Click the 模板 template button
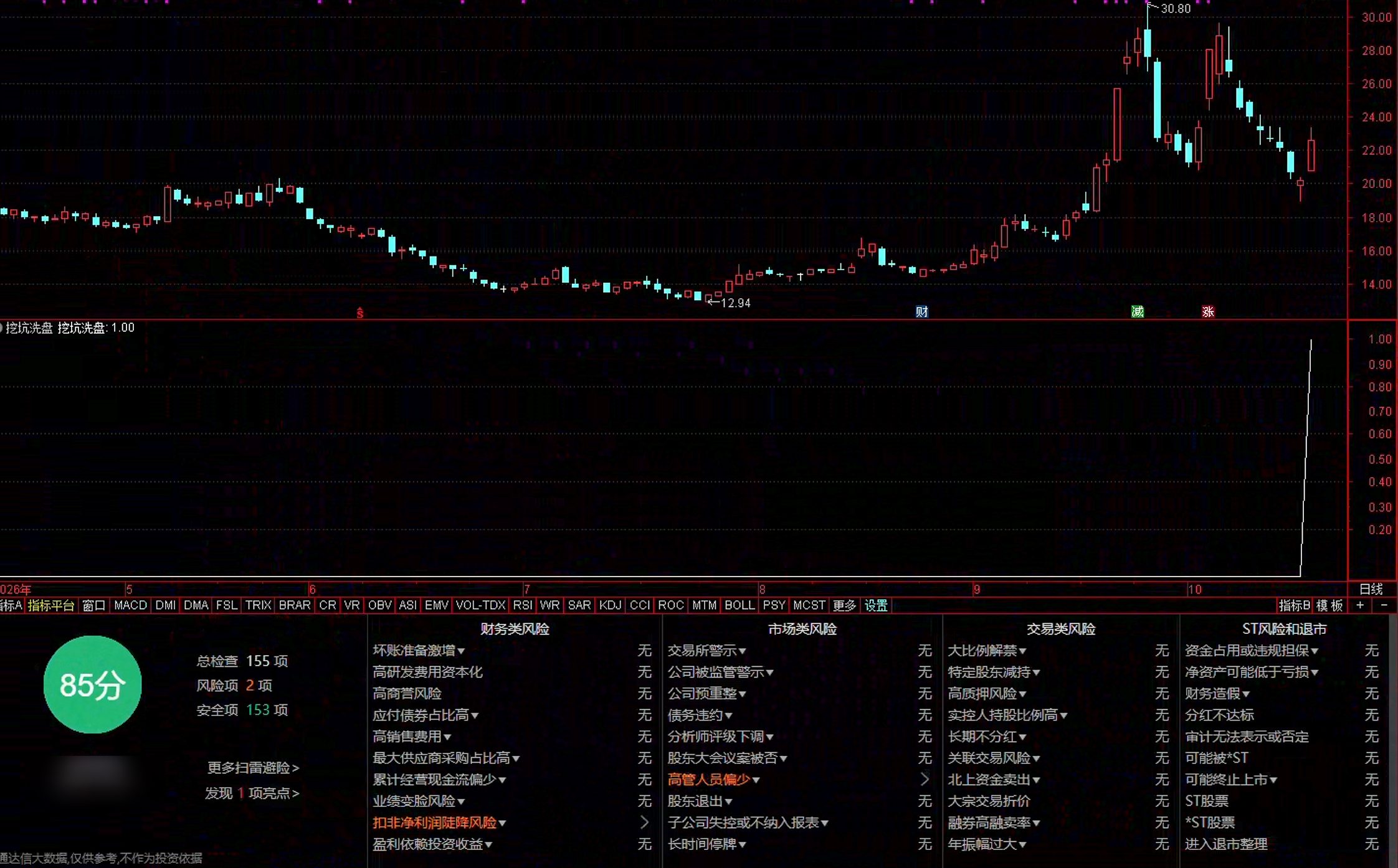 click(x=1329, y=605)
